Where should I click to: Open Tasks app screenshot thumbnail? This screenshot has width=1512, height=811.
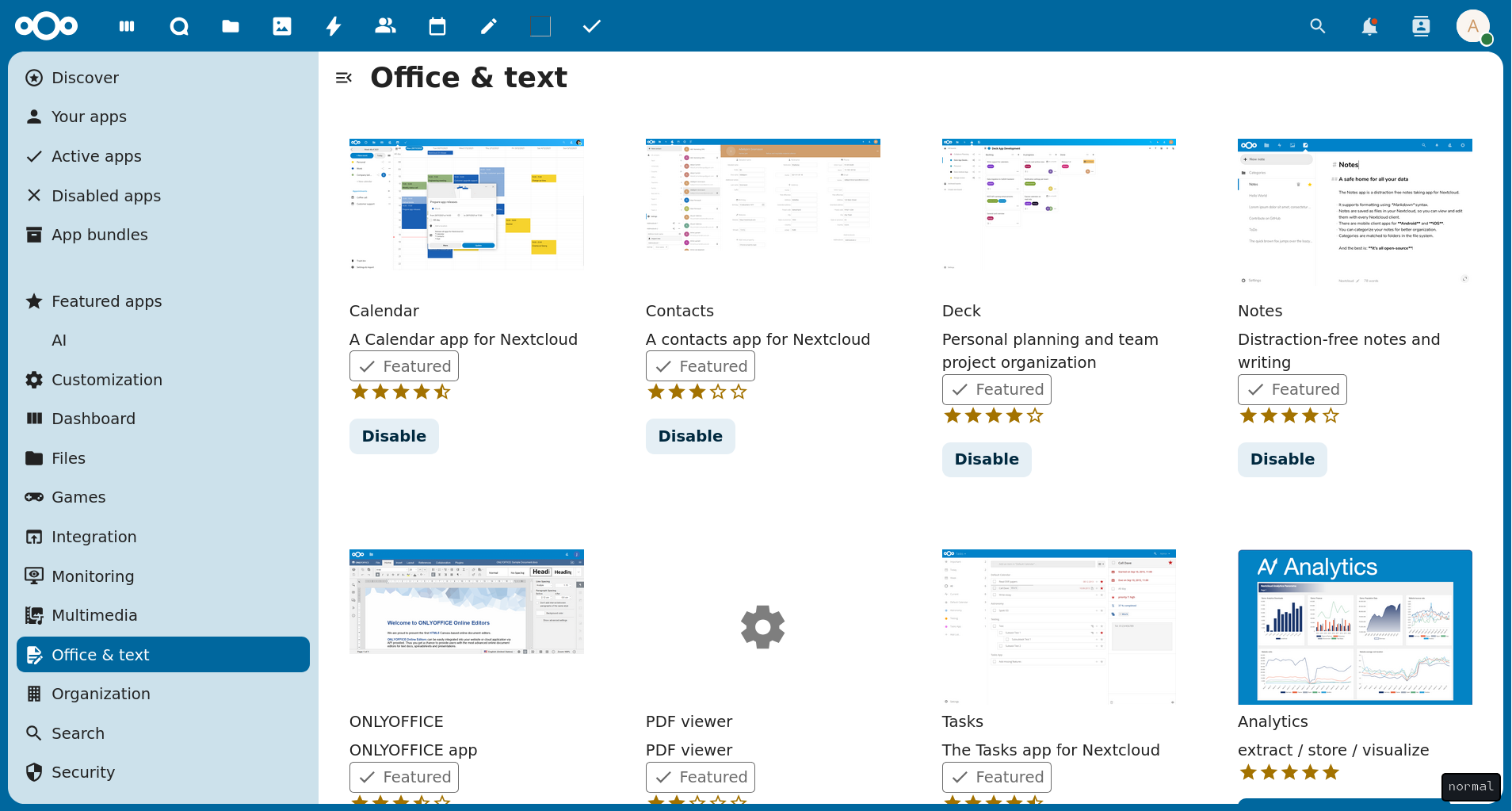click(x=1059, y=627)
